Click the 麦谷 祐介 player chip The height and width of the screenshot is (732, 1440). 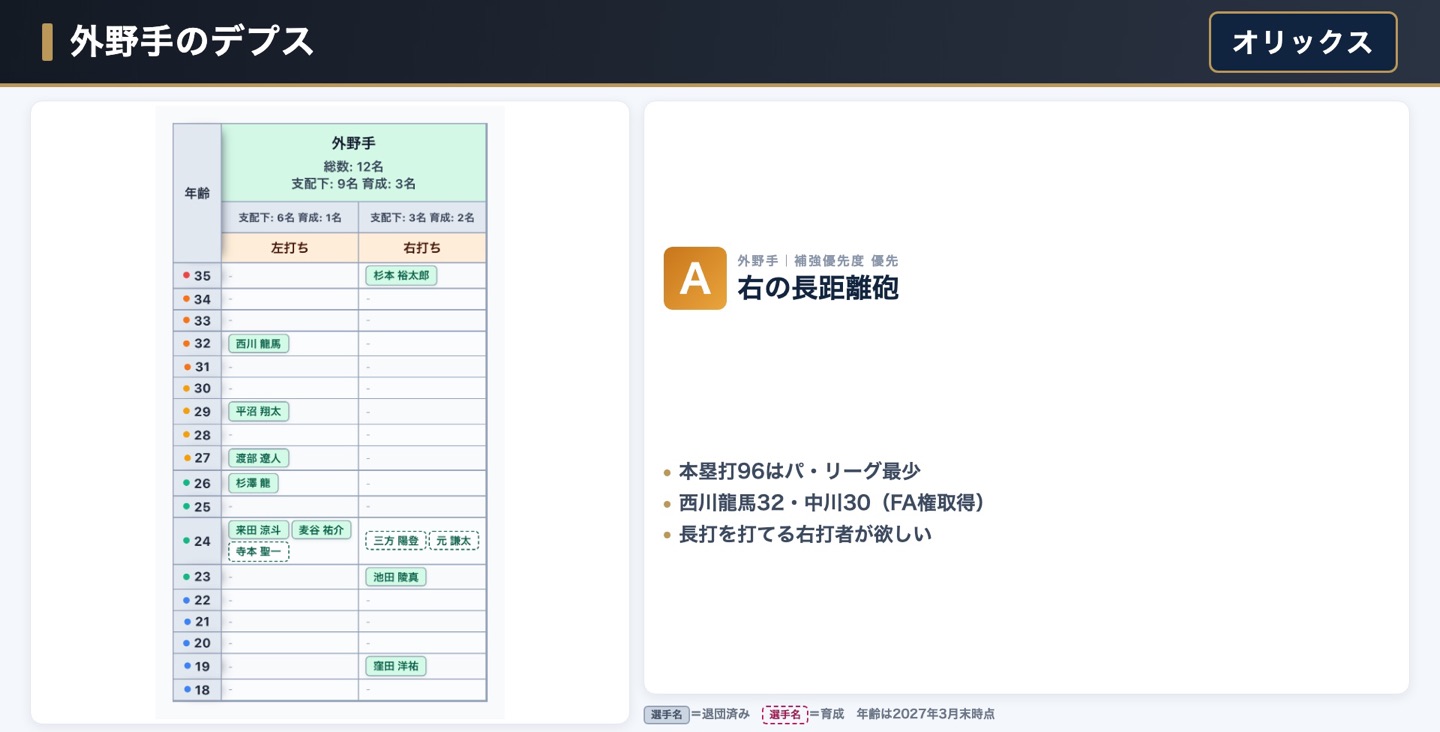click(321, 530)
